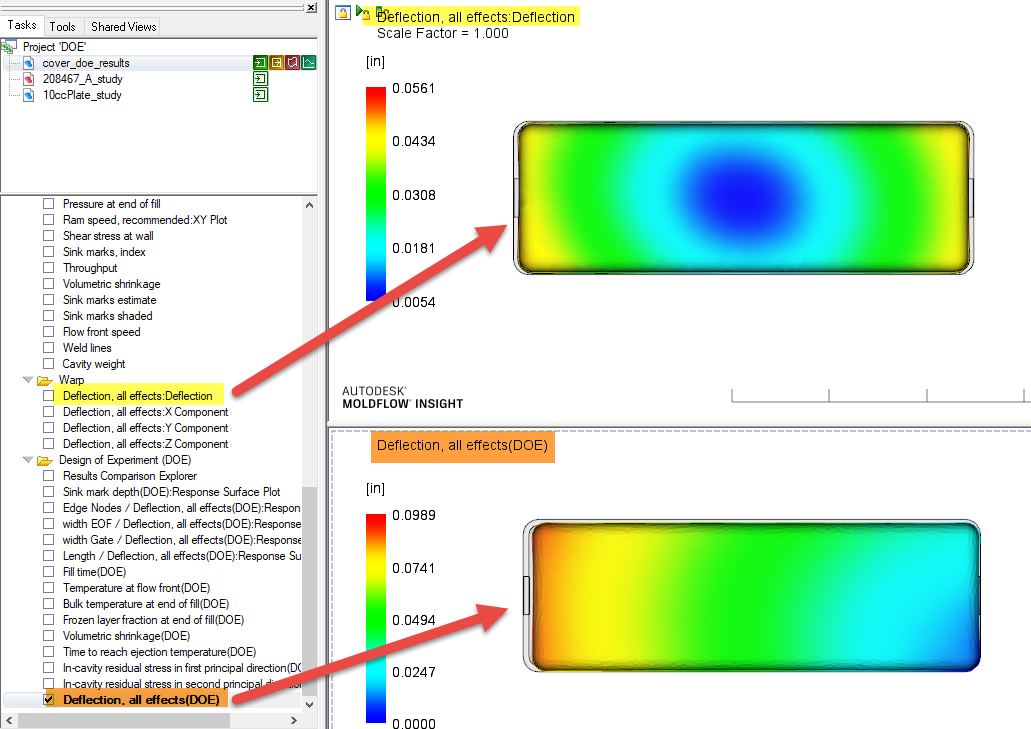This screenshot has width=1031, height=729.
Task: Open the orange log icon for cover_doe_results
Action: coord(277,62)
